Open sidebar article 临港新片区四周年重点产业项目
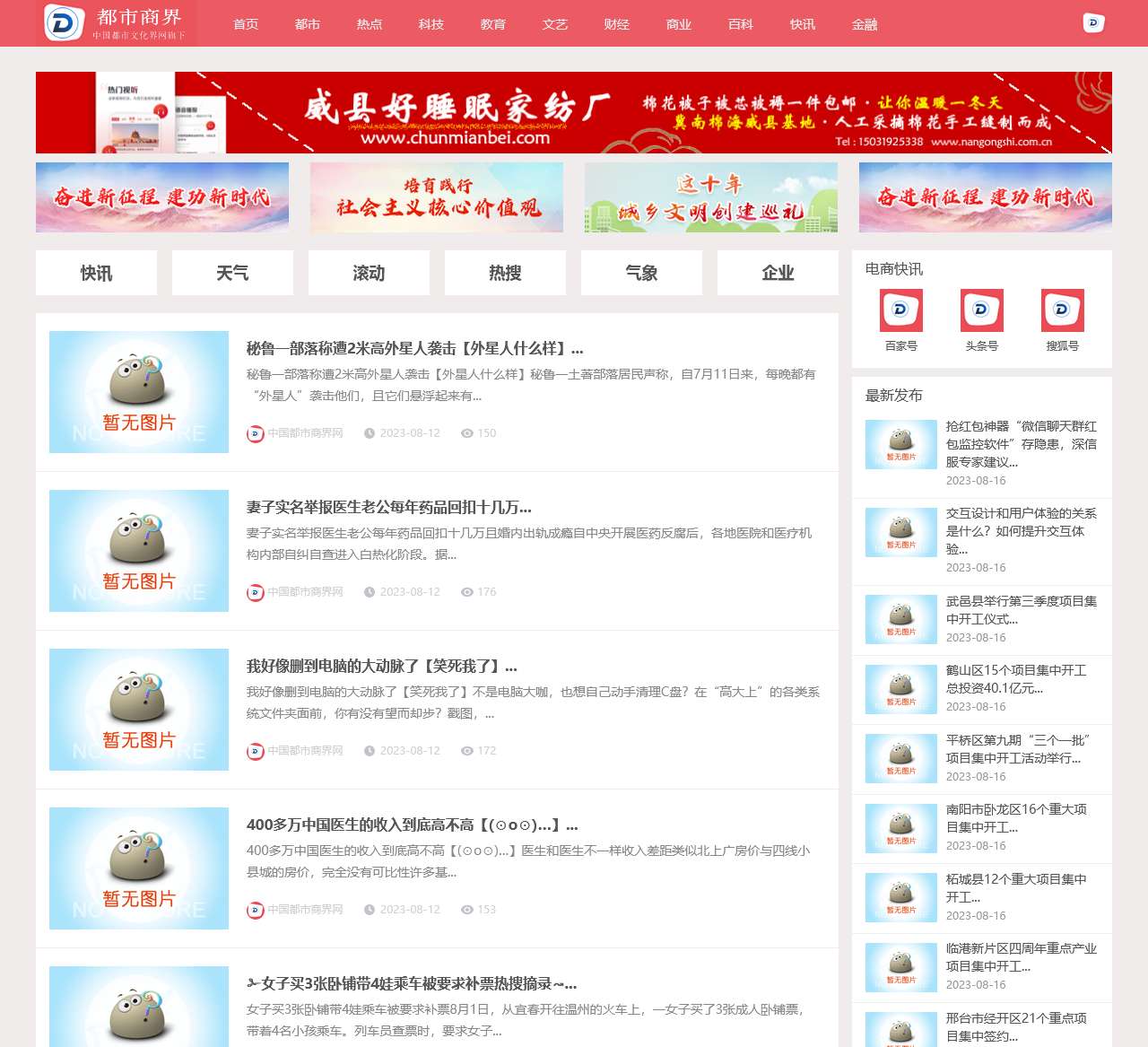 [1022, 957]
